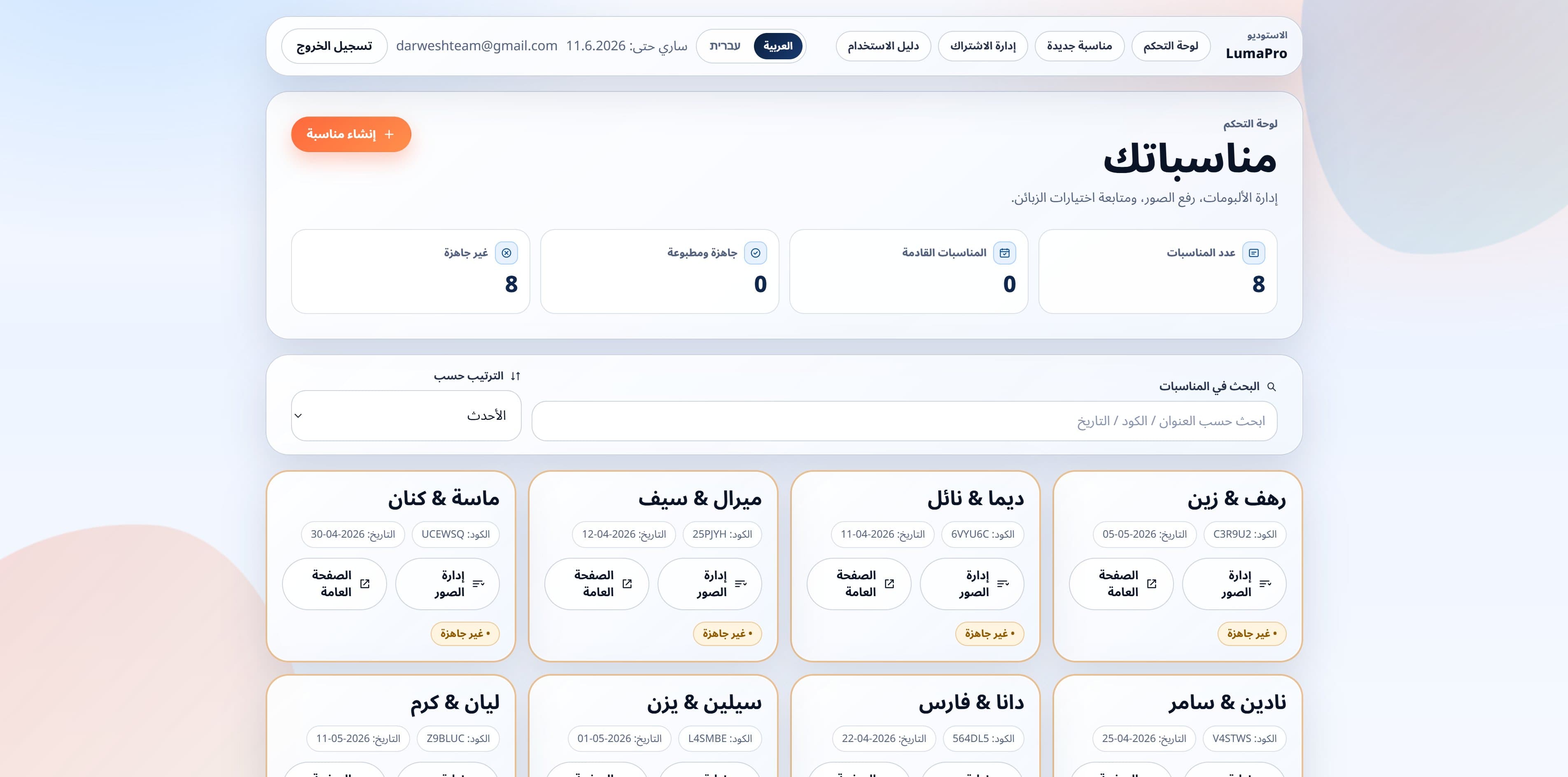Open الصفحة العامة for رهف & زين
1568x777 pixels.
click(1120, 583)
